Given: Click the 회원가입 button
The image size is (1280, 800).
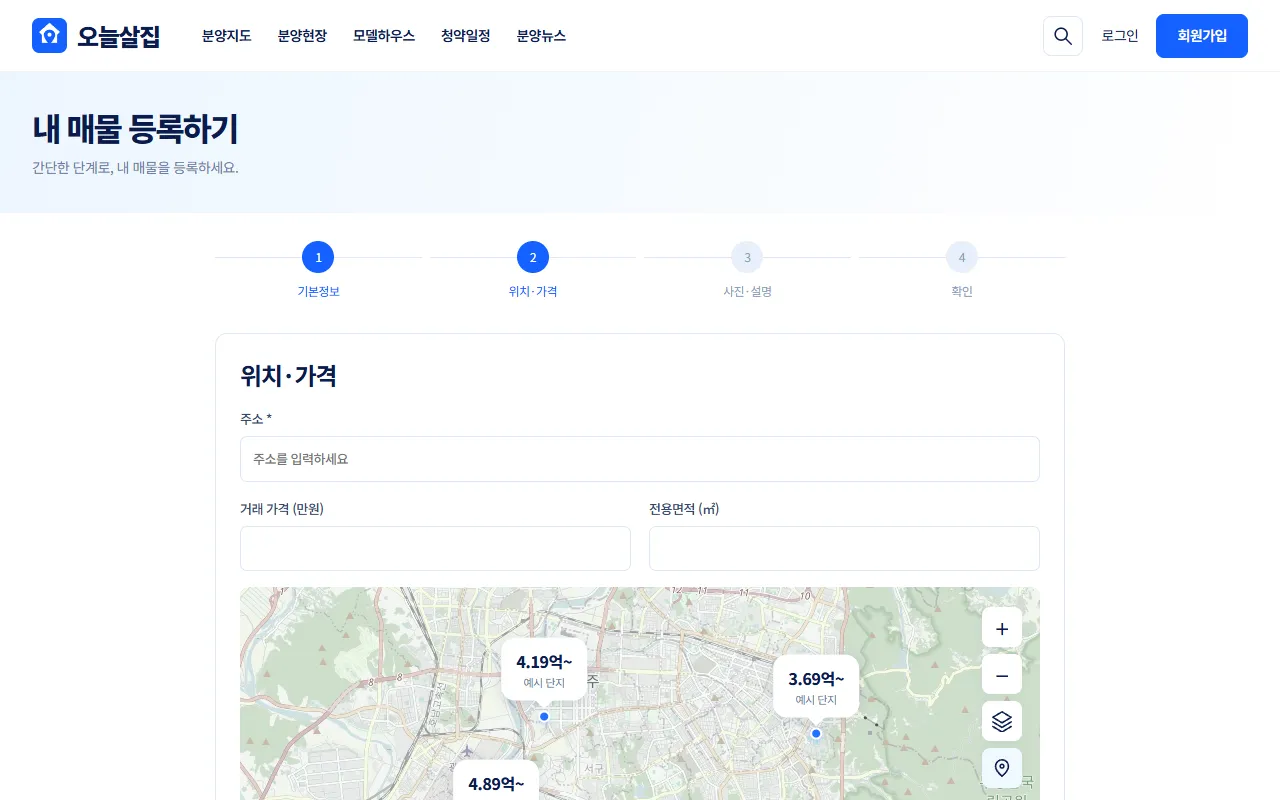Looking at the screenshot, I should tap(1202, 36).
